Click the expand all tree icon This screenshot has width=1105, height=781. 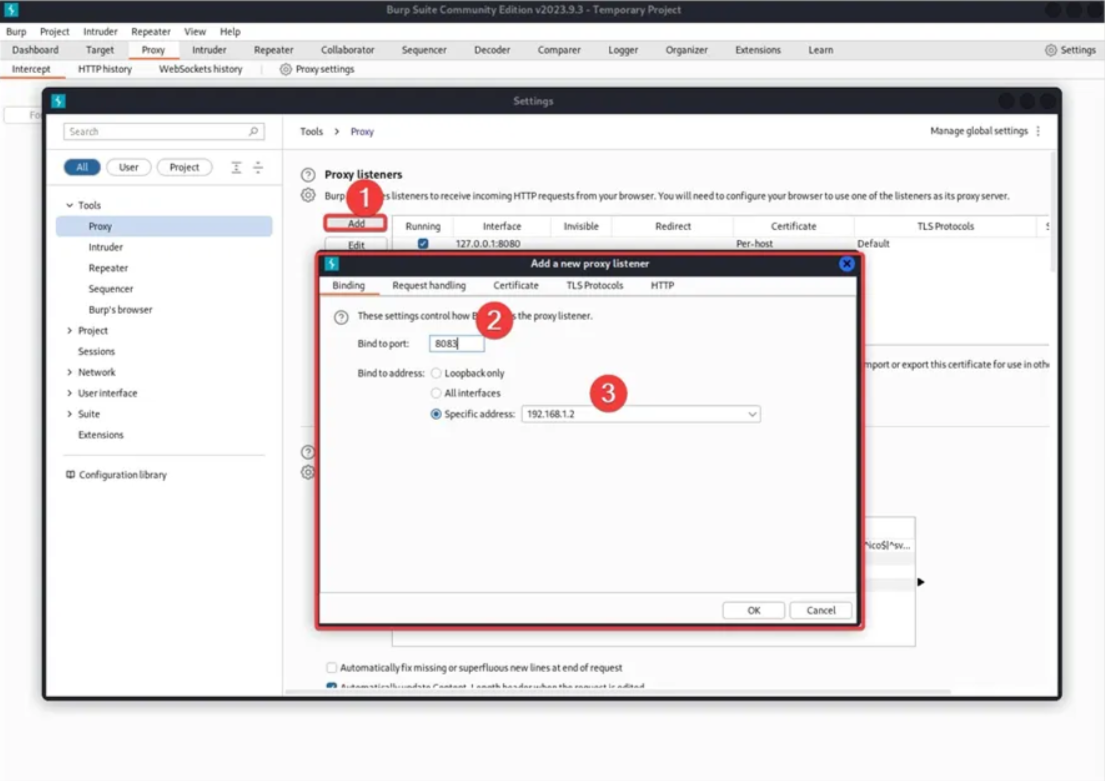[x=236, y=168]
